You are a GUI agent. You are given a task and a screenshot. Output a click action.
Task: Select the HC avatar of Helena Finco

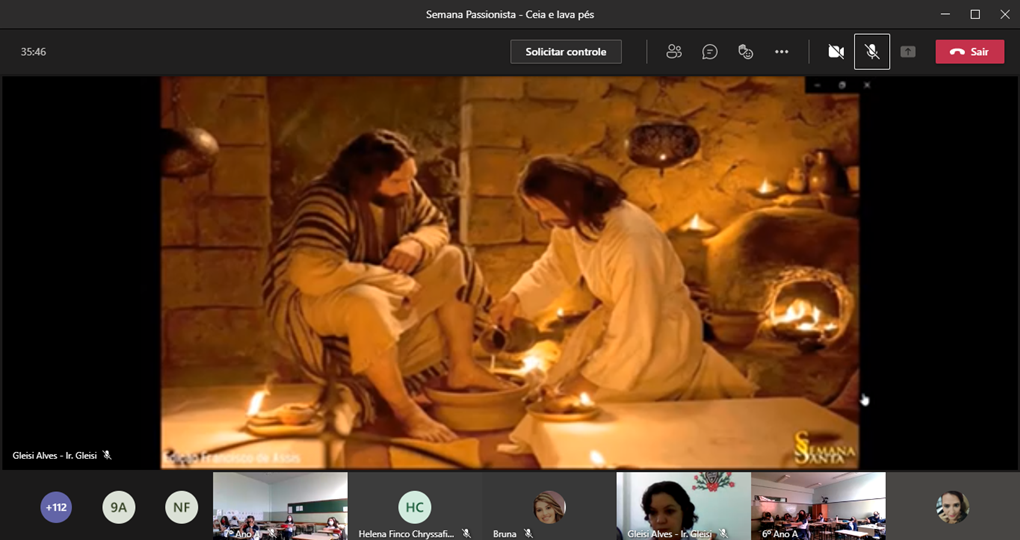(x=414, y=507)
